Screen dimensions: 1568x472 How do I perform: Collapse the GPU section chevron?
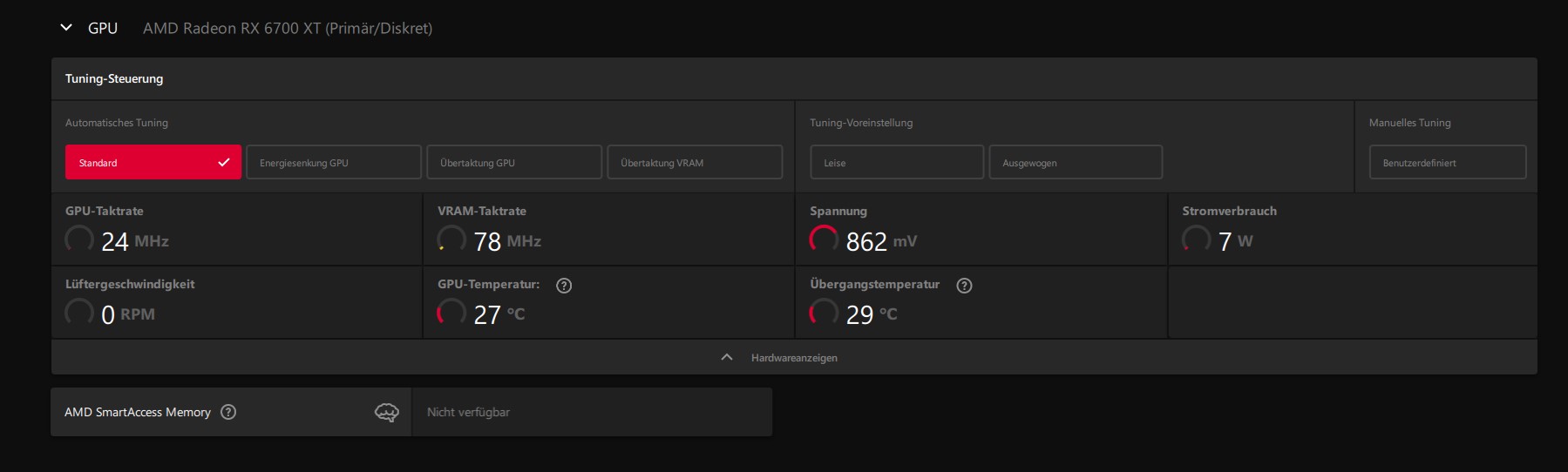click(x=66, y=28)
